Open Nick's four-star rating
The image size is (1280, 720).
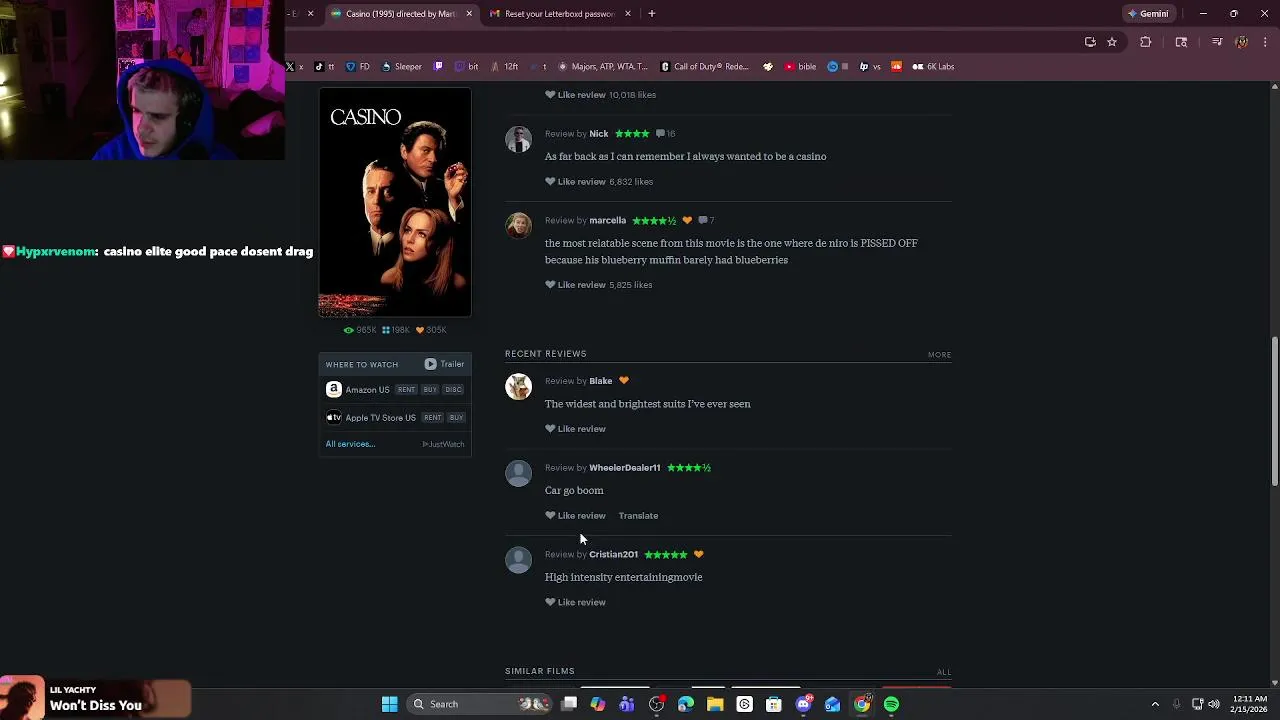coord(632,134)
